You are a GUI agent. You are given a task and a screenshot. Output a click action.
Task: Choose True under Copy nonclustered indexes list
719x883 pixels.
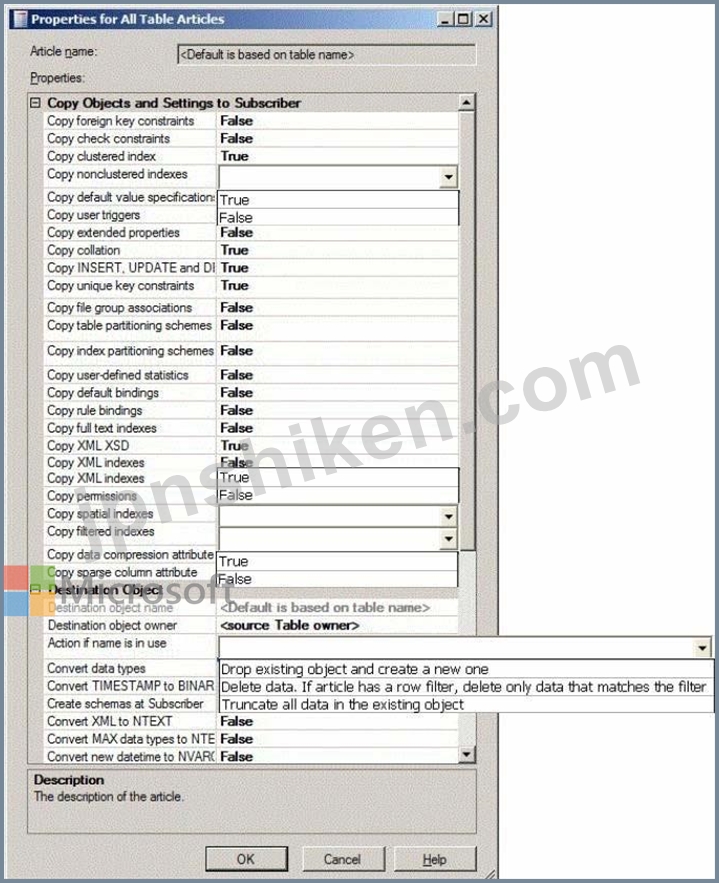click(x=338, y=200)
